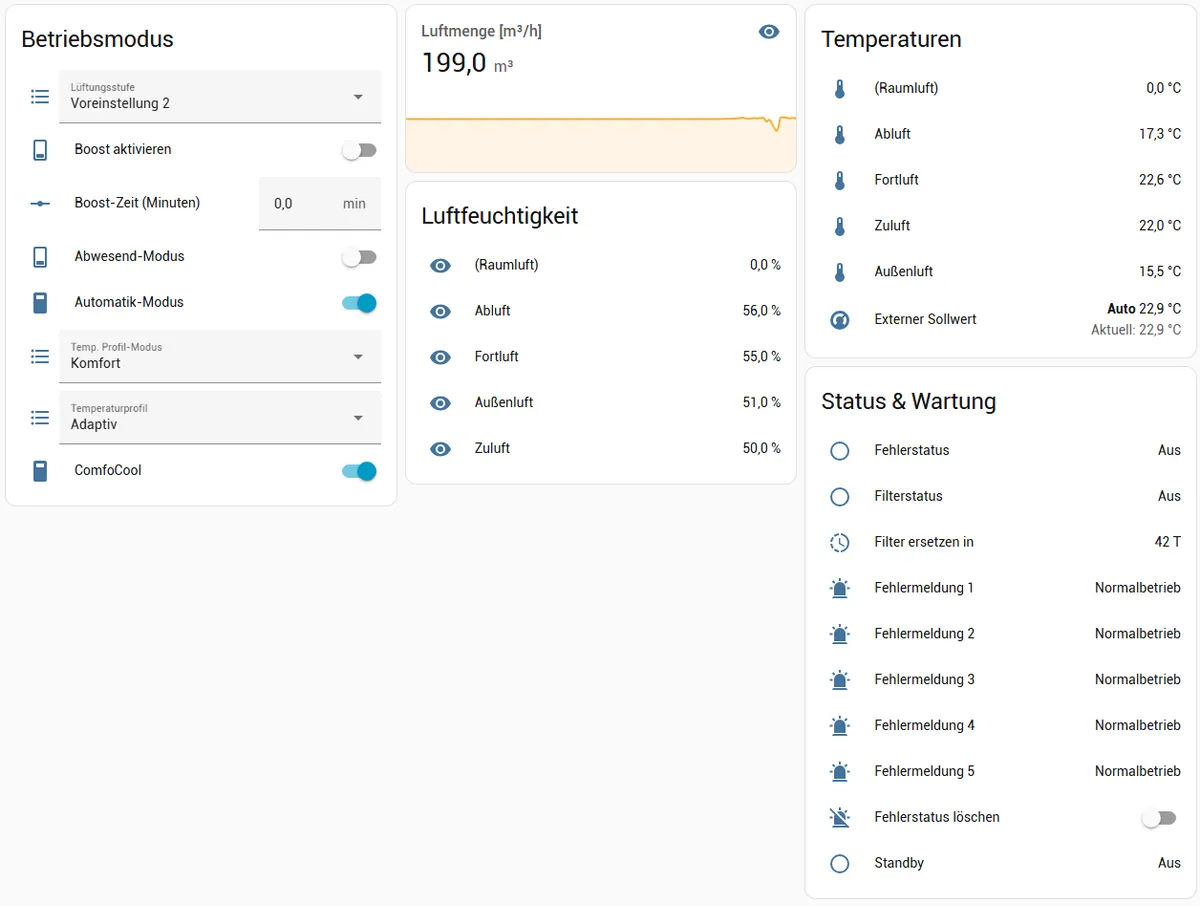Viewport: 1200px width, 906px height.
Task: Click the thermometer icon for Zuluft temperature
Action: [x=840, y=227]
